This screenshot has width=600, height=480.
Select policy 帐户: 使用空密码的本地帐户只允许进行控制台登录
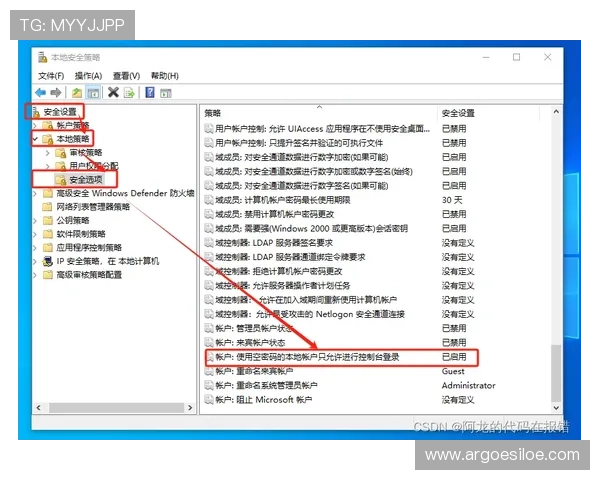[307, 357]
